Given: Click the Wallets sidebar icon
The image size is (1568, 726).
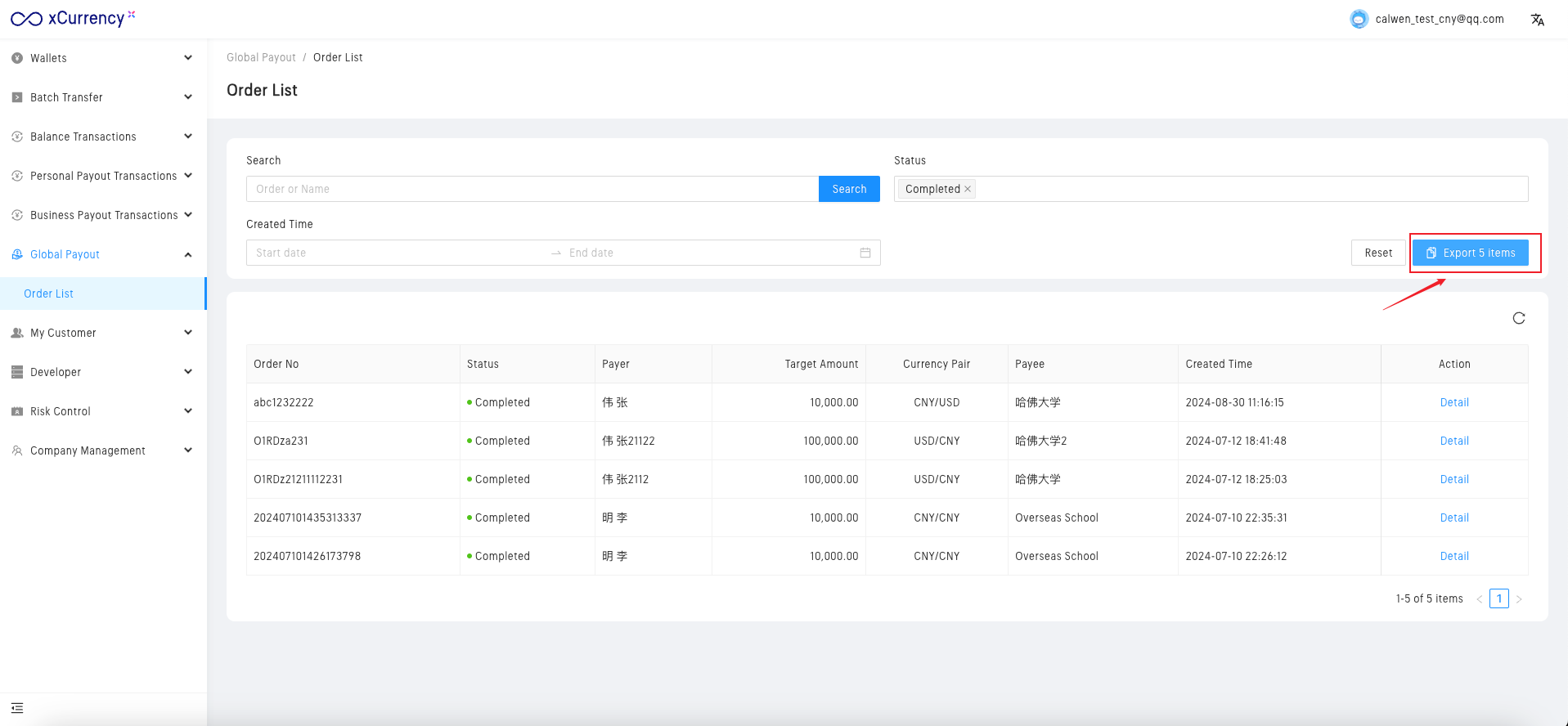Looking at the screenshot, I should point(17,58).
